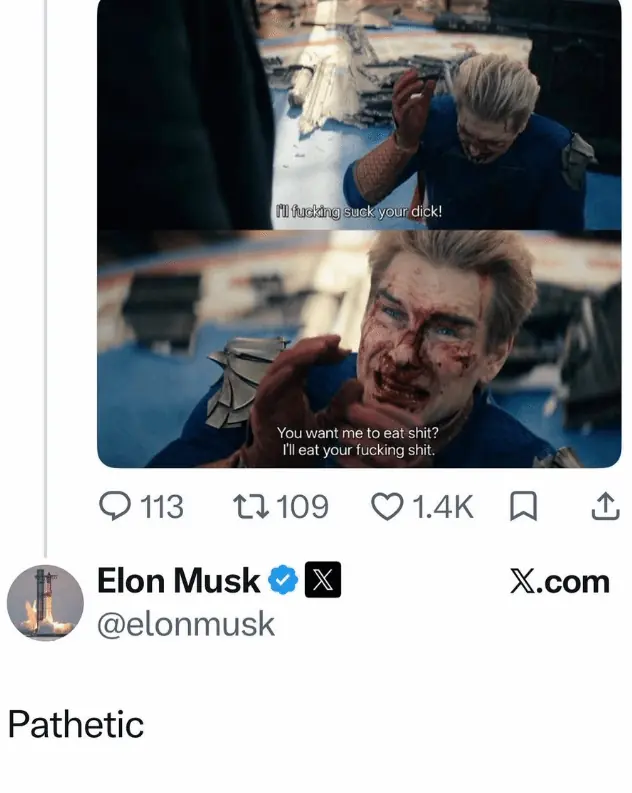Click the 113 replies count

point(162,507)
